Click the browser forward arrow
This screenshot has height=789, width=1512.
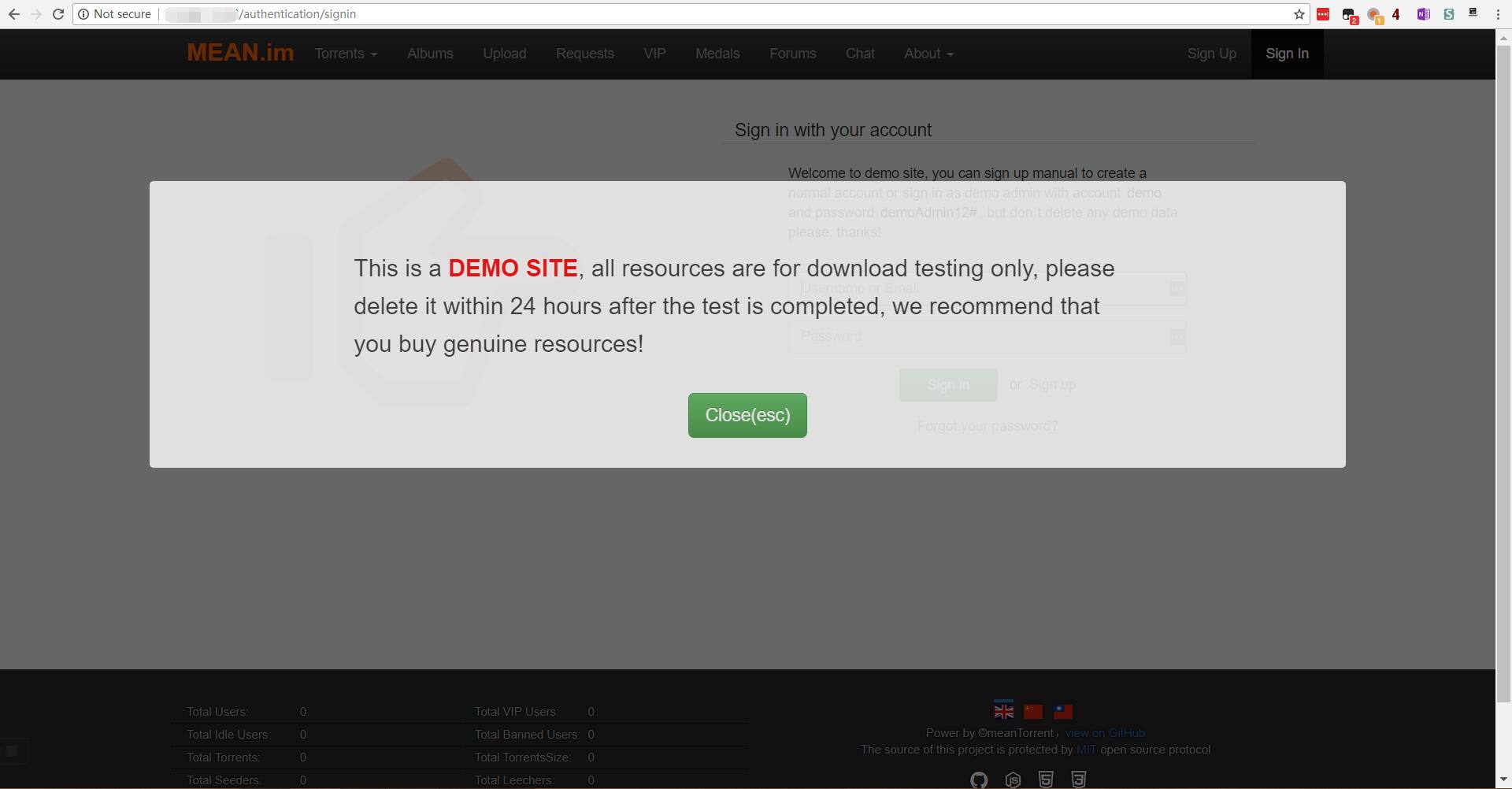point(35,14)
